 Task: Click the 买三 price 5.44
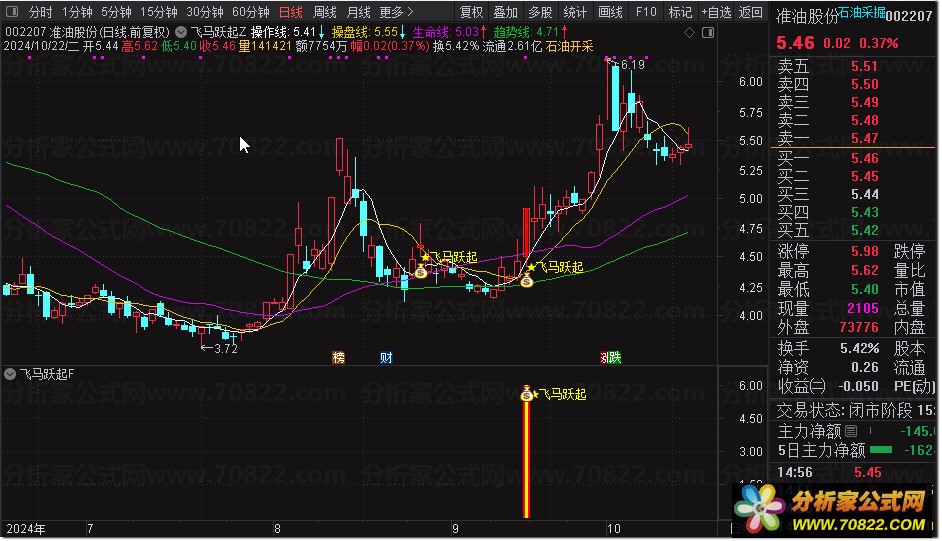point(864,195)
